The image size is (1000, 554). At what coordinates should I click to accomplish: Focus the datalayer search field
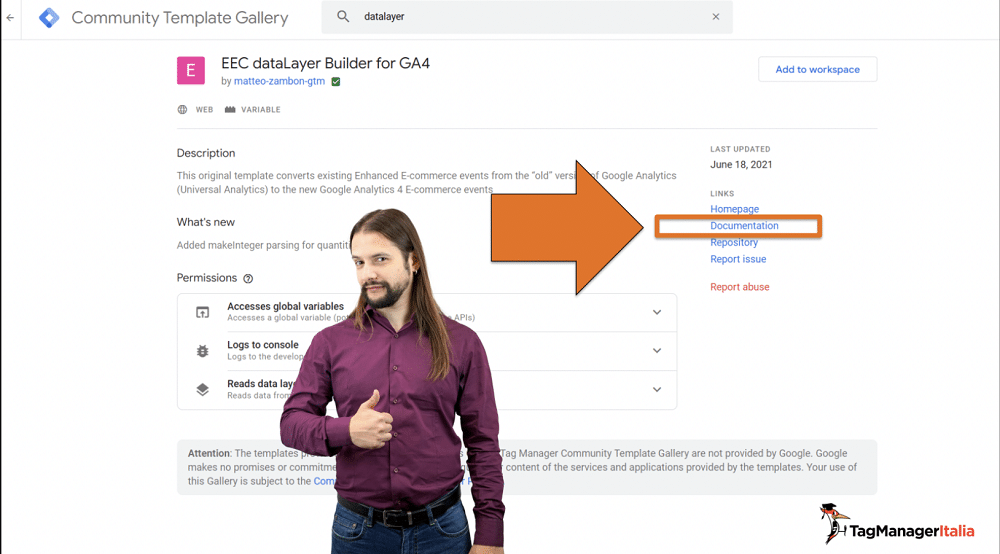click(527, 17)
